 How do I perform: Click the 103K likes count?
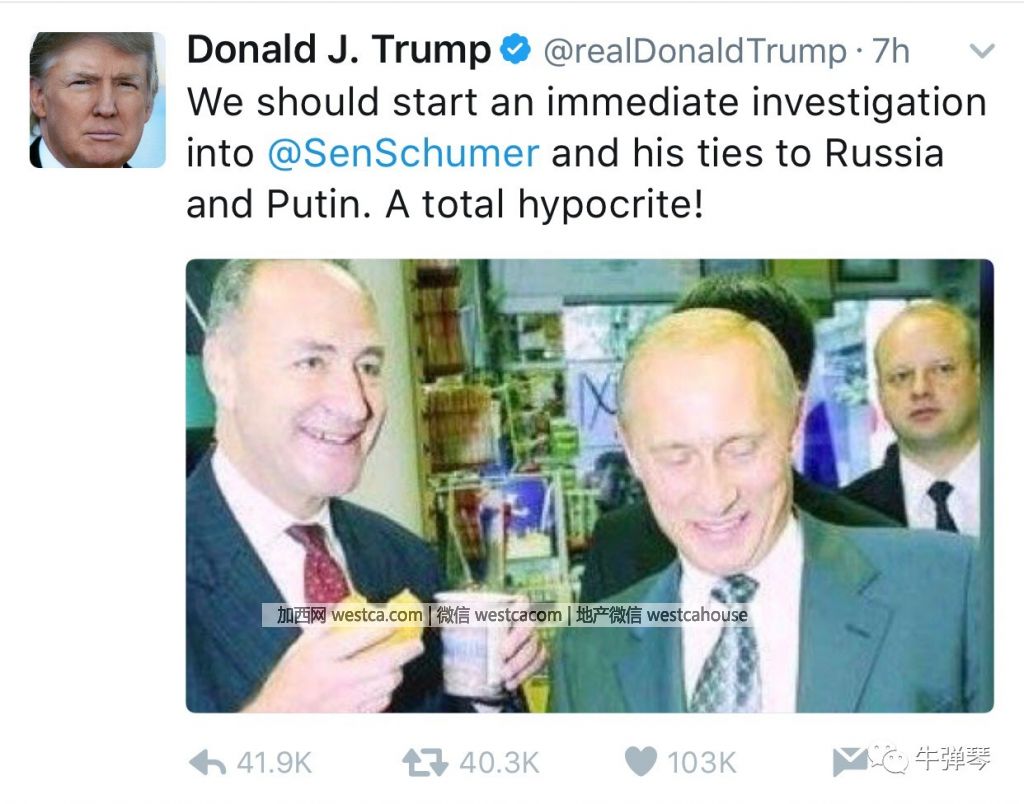pyautogui.click(x=702, y=763)
